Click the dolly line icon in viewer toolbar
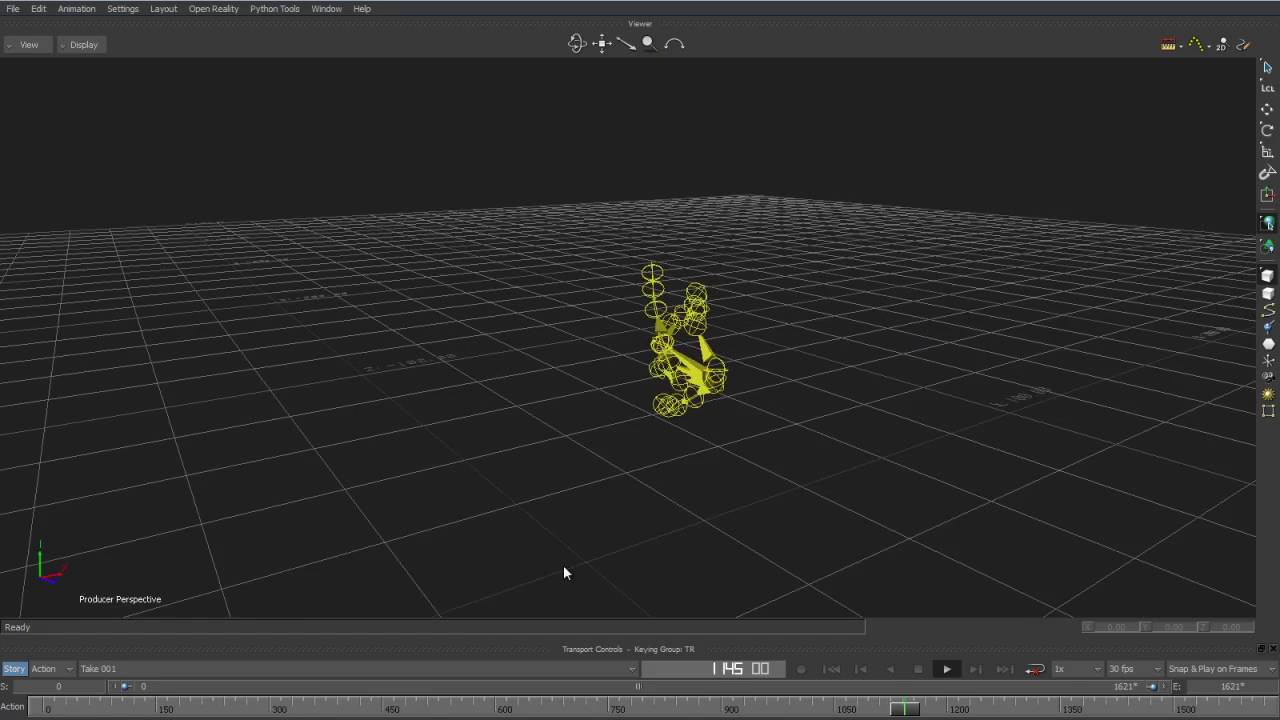Image resolution: width=1280 pixels, height=720 pixels. coord(626,43)
